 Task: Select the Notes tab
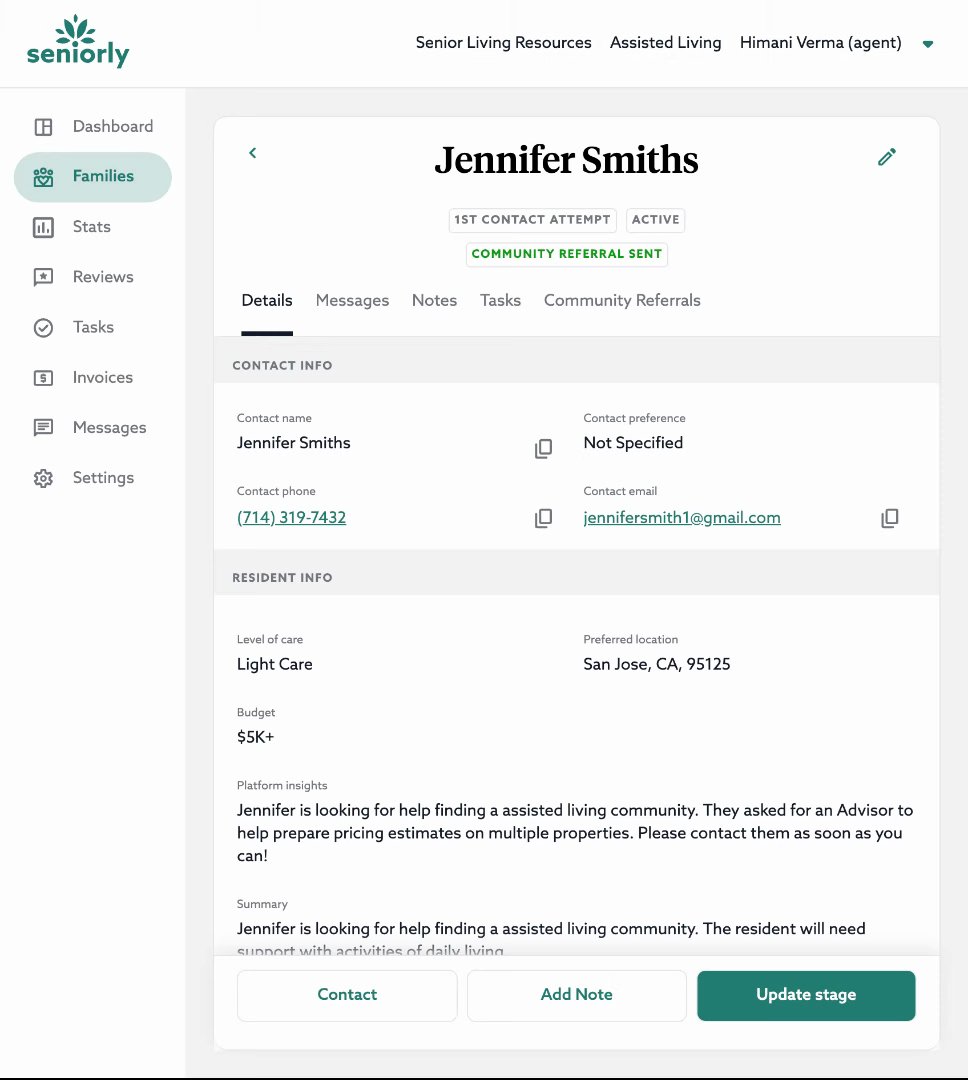(434, 301)
